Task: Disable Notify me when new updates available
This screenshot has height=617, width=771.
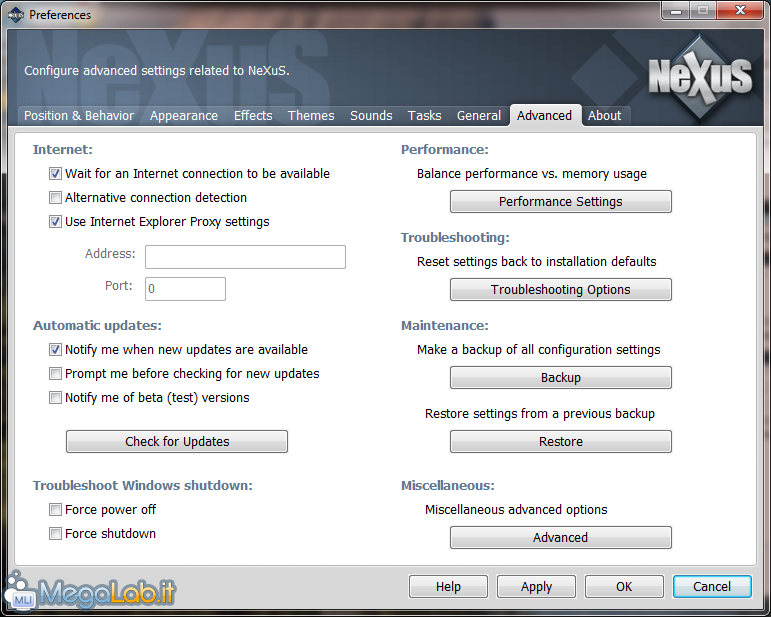Action: (56, 350)
